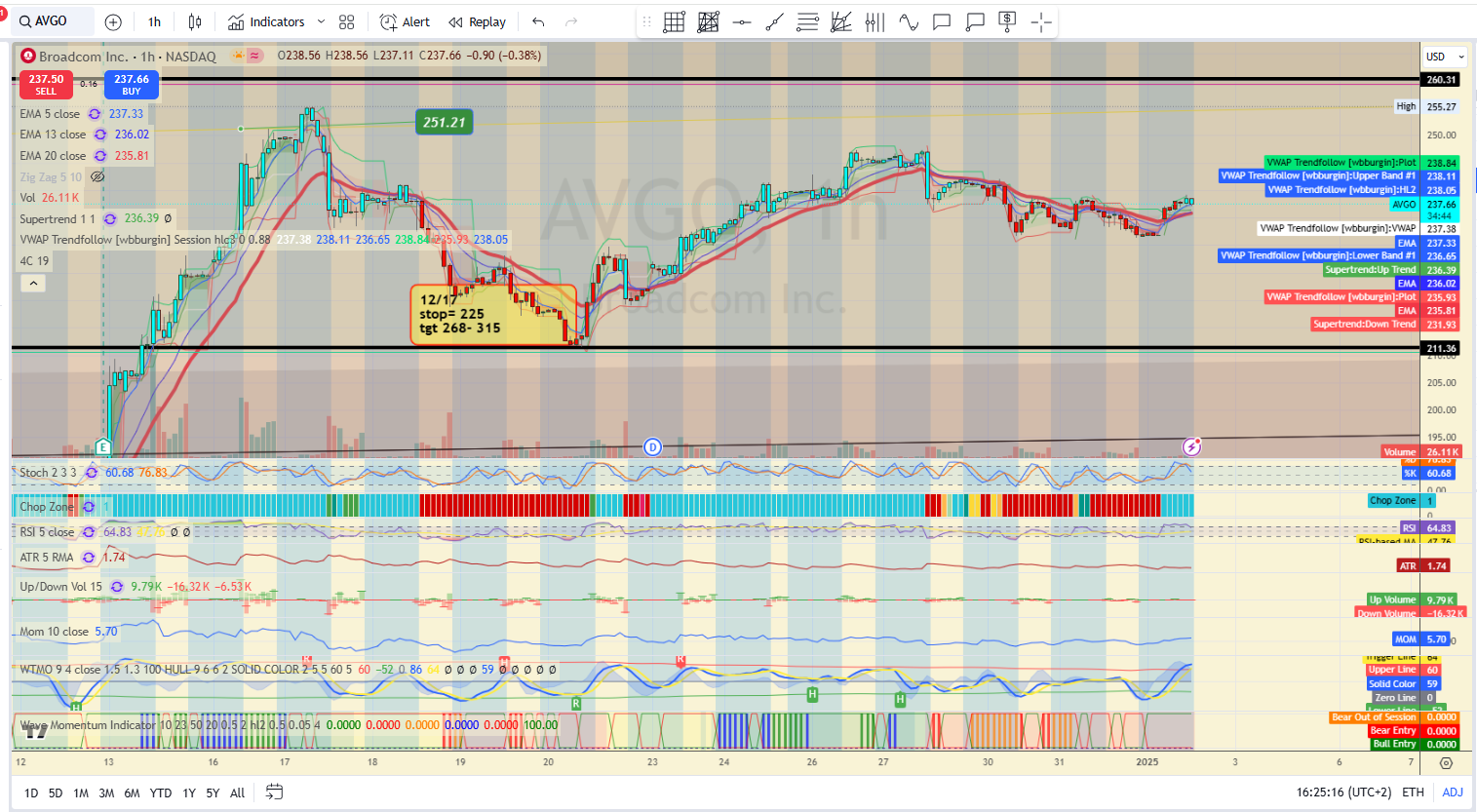Select the trend line drawing tool
The width and height of the screenshot is (1477, 812).
point(775,21)
